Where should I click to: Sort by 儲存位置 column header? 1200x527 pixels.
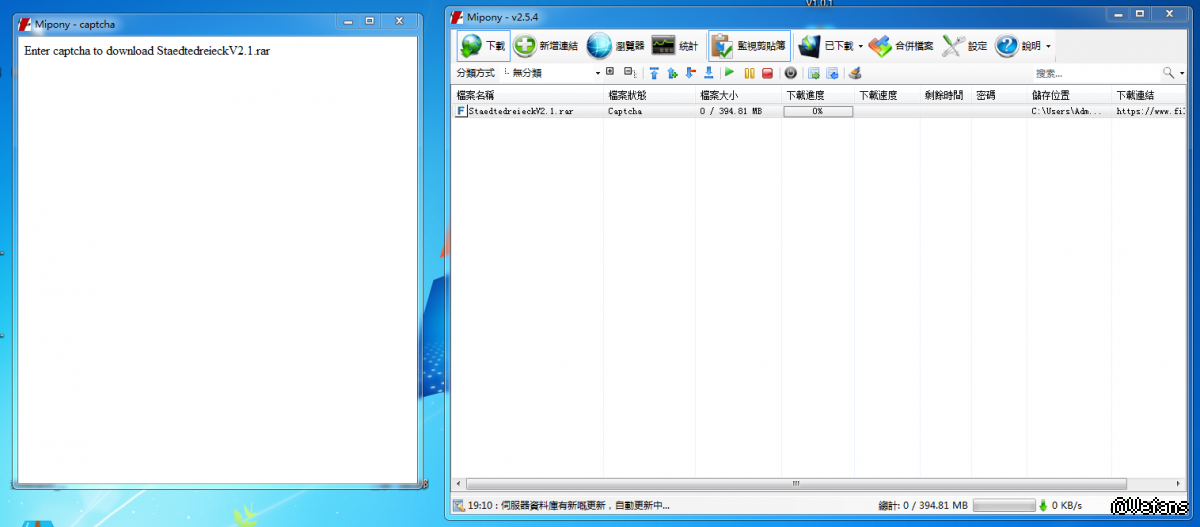coord(1070,95)
